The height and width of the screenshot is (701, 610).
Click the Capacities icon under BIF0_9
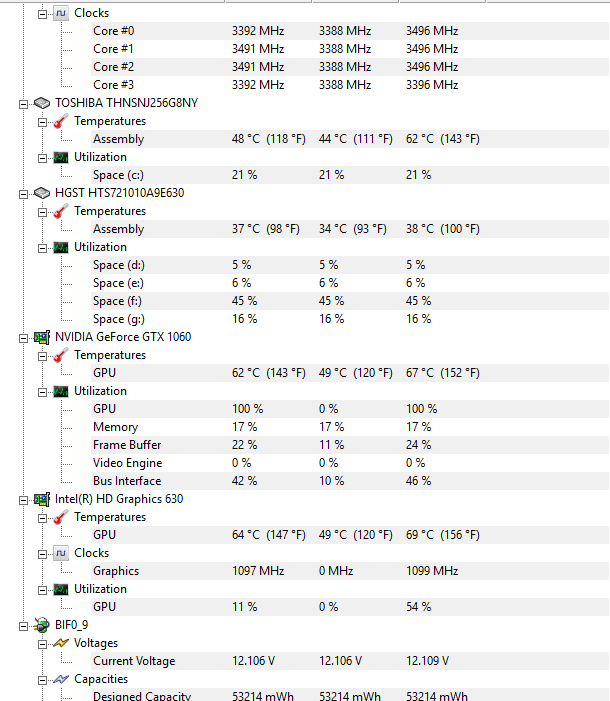[x=60, y=679]
